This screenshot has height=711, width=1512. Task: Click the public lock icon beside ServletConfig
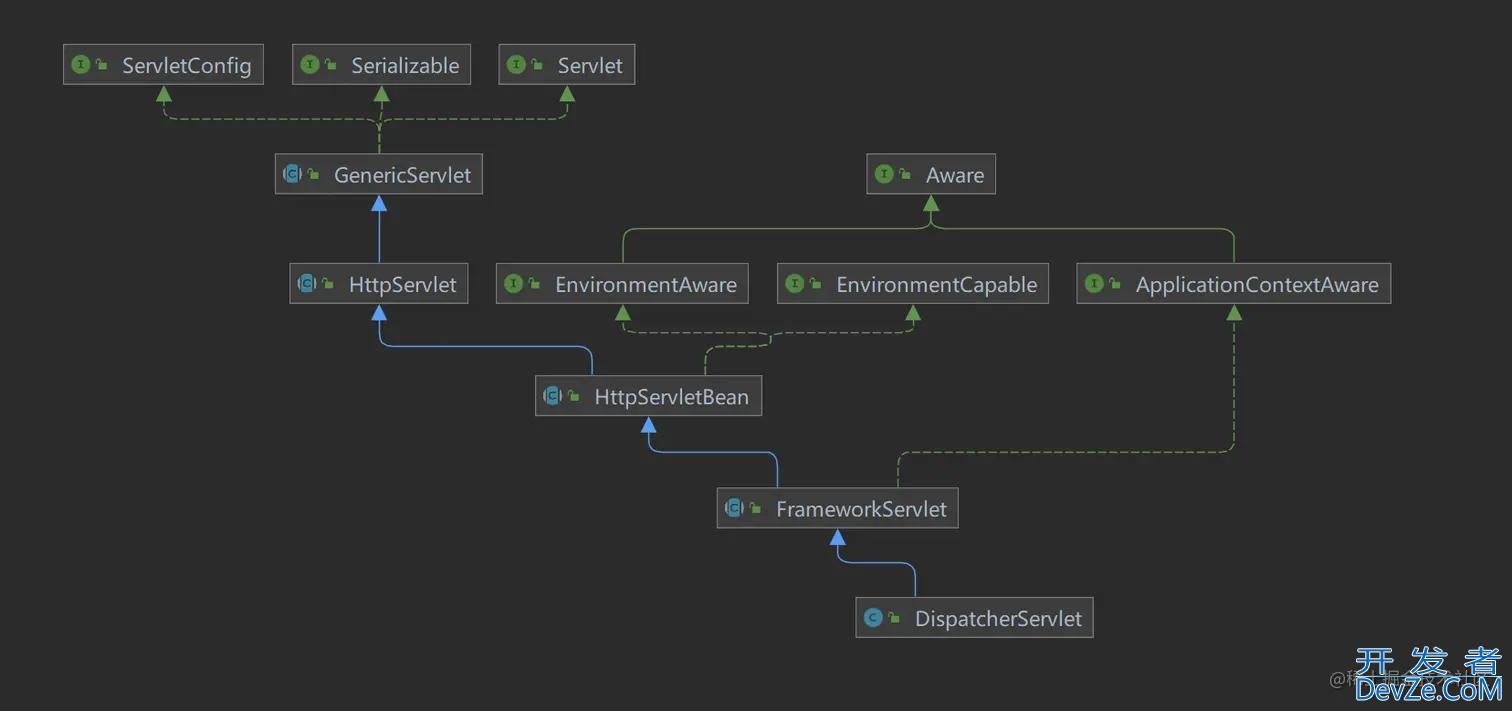(101, 65)
